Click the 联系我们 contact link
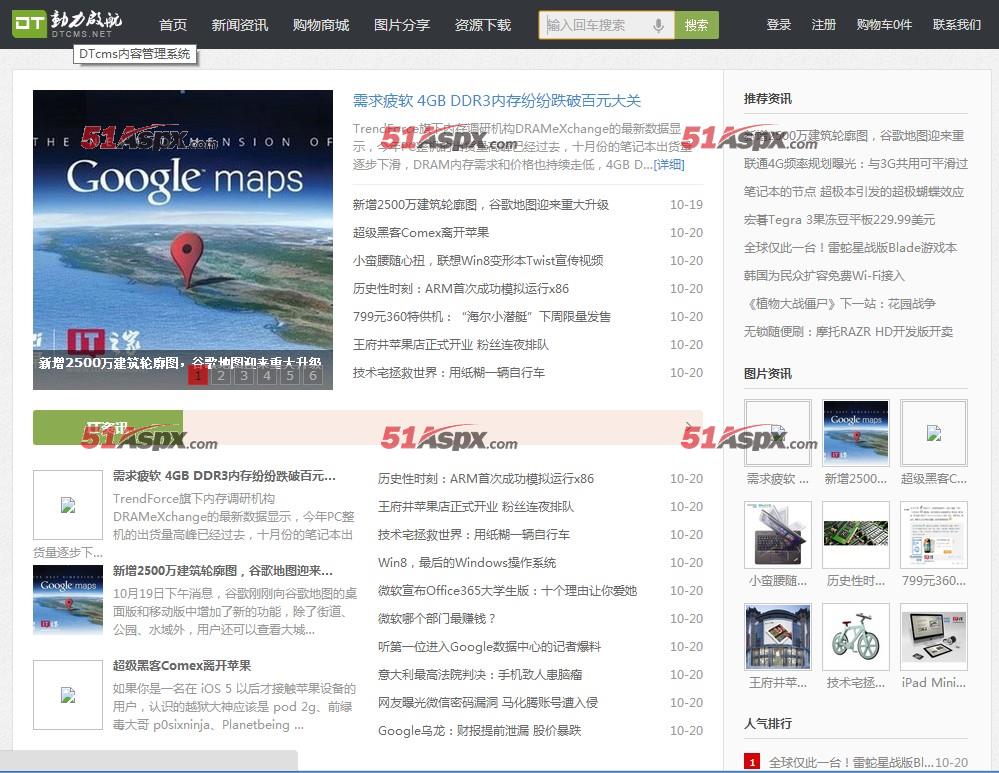Image resolution: width=999 pixels, height=773 pixels. point(956,25)
